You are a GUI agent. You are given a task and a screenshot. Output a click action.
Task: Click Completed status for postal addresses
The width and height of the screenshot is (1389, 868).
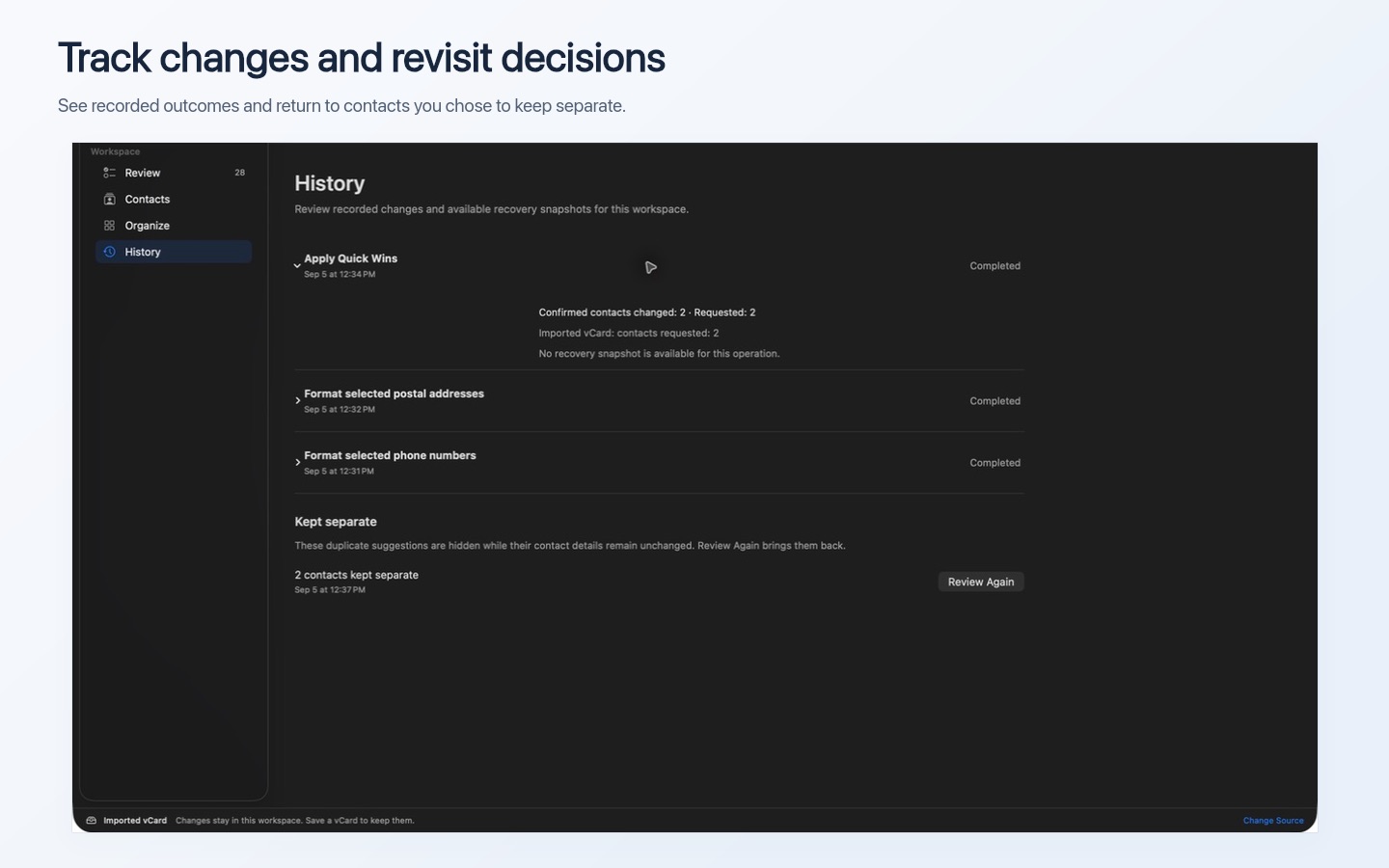(995, 401)
